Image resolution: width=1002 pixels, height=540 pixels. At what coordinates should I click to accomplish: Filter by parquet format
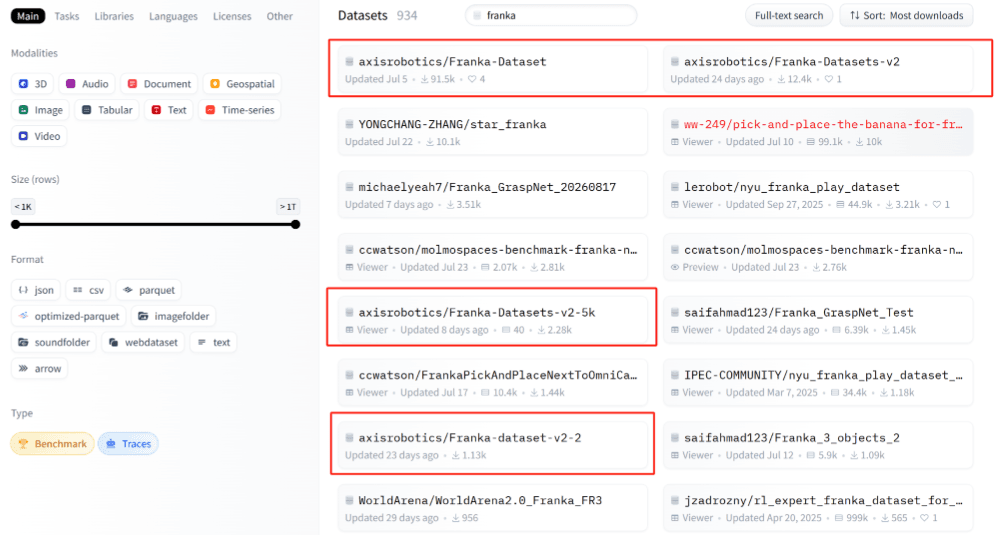pos(149,290)
